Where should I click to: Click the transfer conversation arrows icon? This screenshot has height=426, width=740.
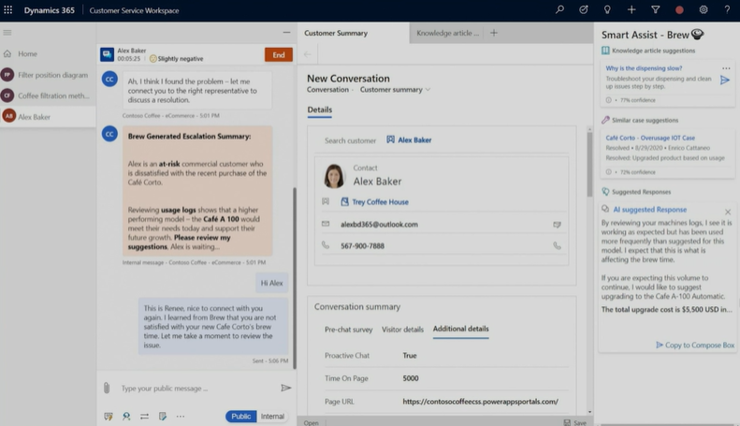point(144,416)
